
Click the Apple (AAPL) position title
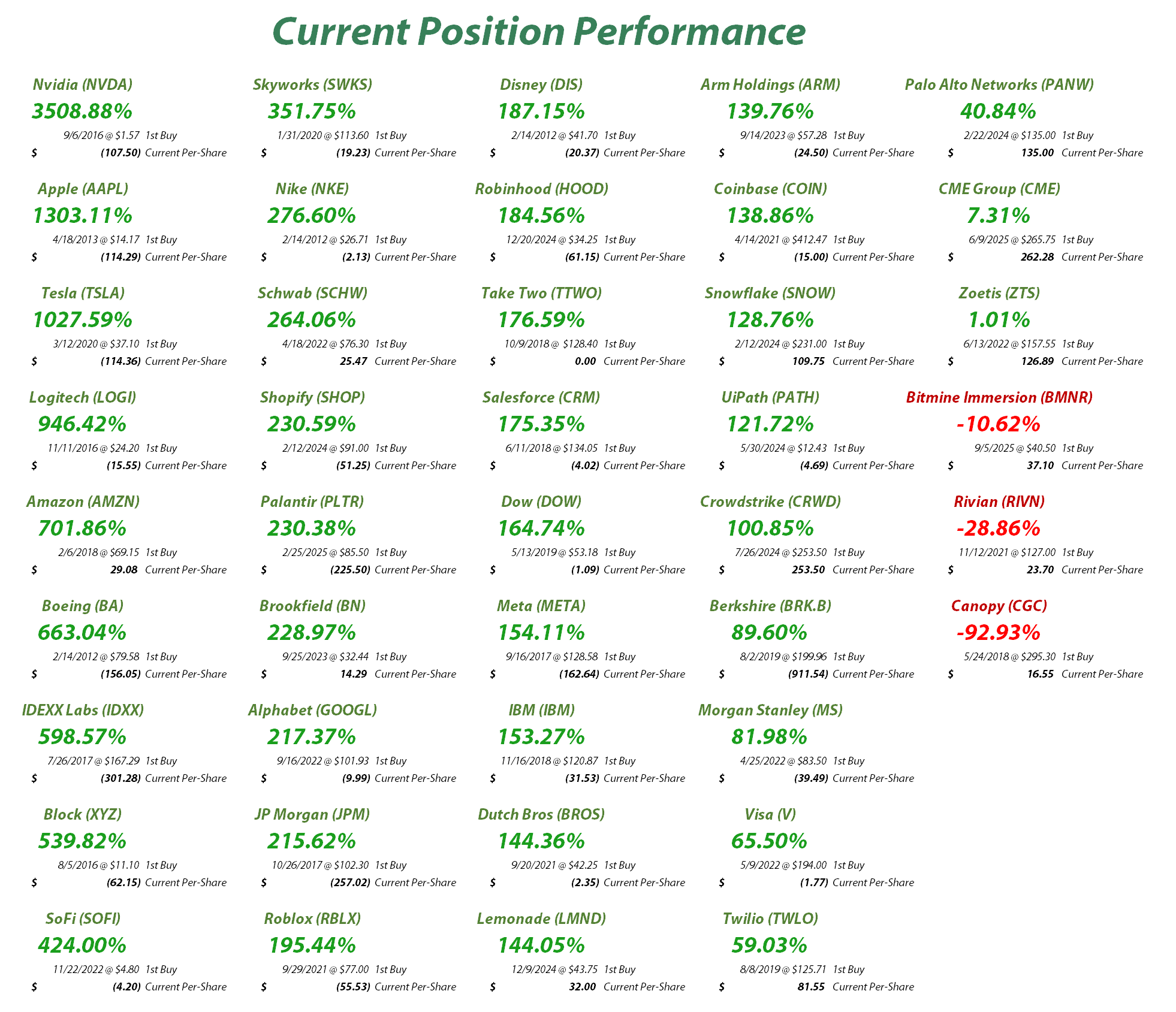coord(83,189)
